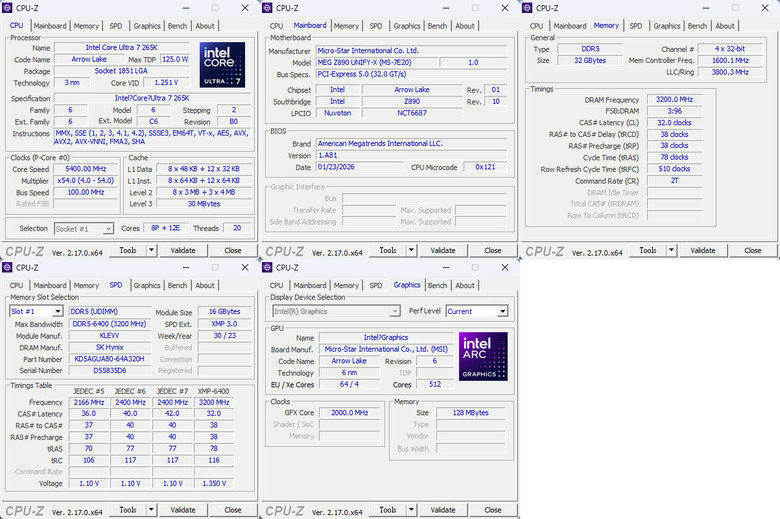Click the CPU-Z title icon in Graphics-tab window
The height and width of the screenshot is (519, 780).
(267, 268)
